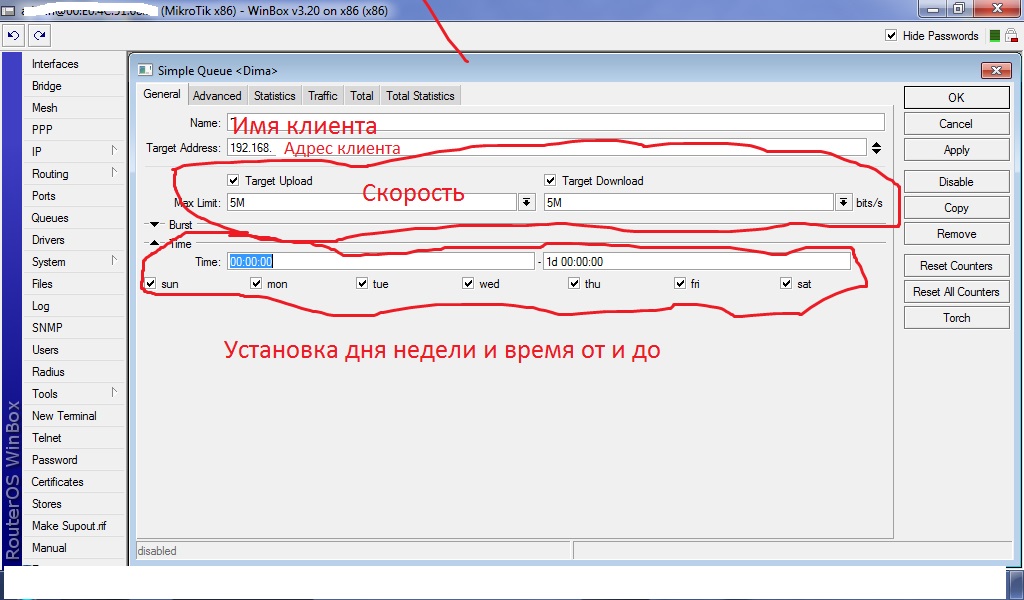
Task: Switch to the General tab
Action: (x=162, y=94)
